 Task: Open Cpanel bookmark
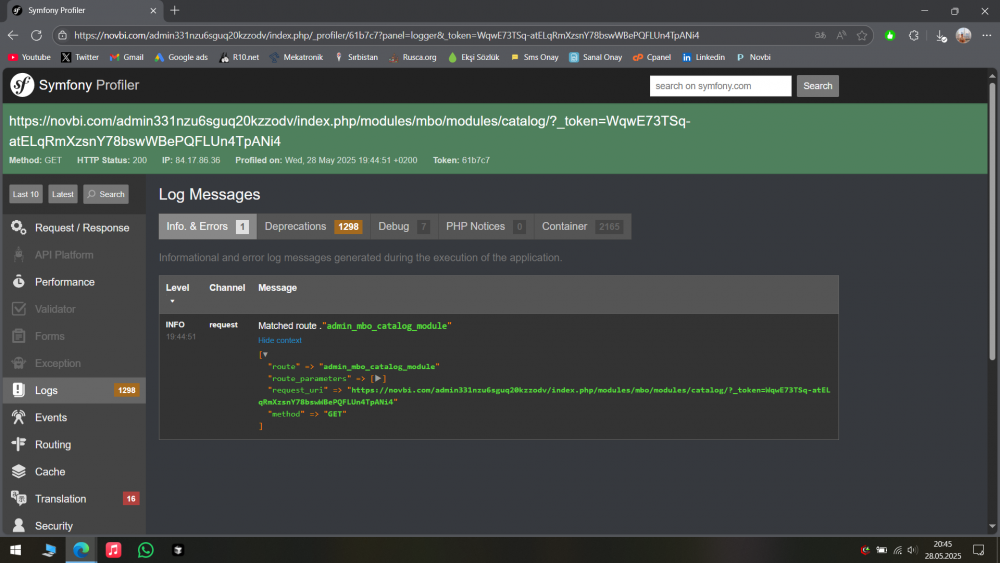(x=652, y=57)
